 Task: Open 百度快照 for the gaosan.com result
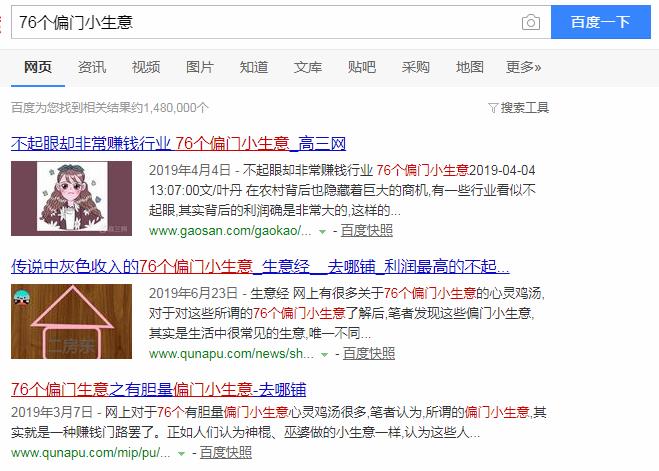pos(366,231)
